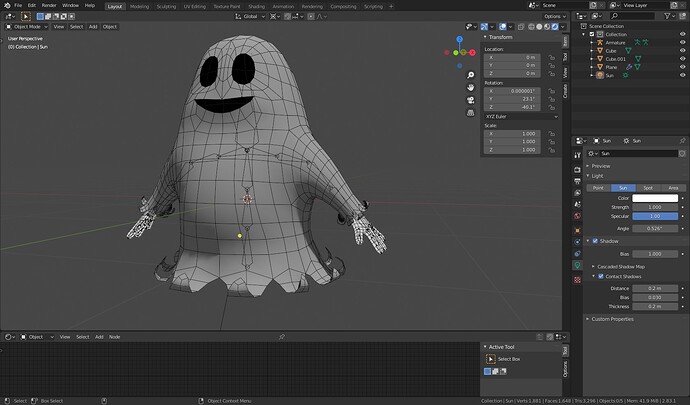Open the Output properties tab icon

(577, 181)
